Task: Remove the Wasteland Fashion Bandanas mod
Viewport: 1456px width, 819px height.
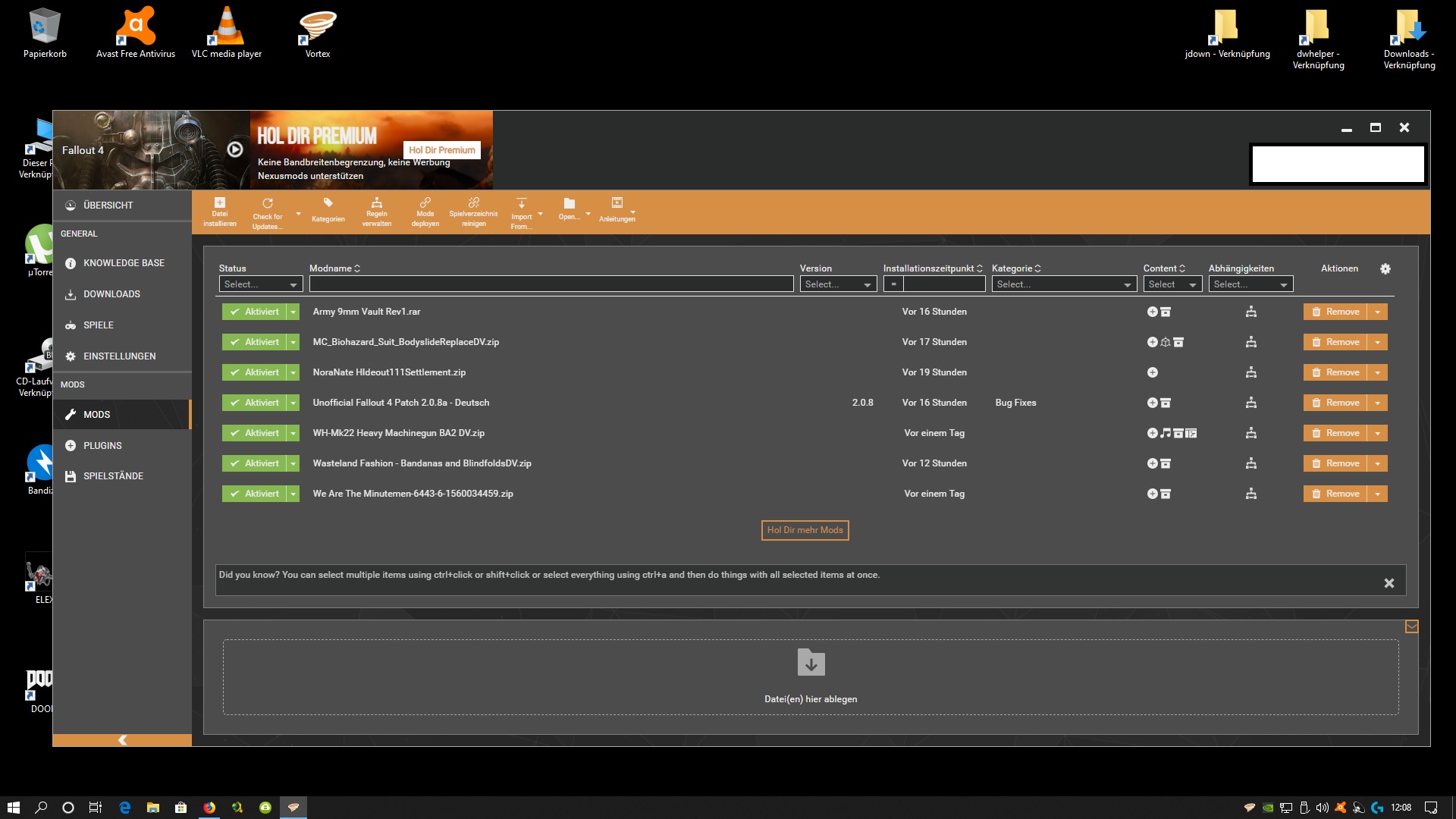Action: [x=1335, y=463]
